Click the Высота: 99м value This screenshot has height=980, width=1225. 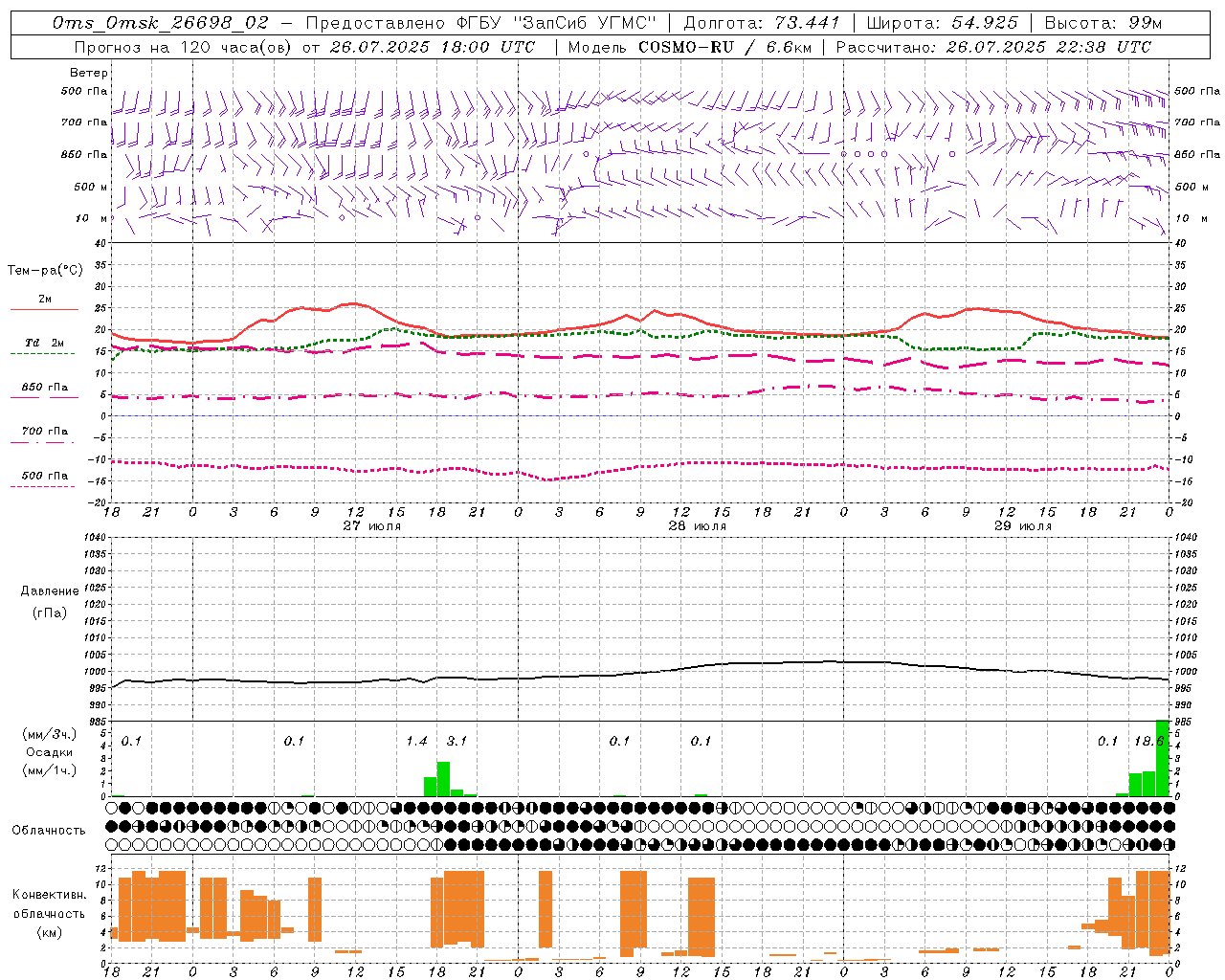1103,23
